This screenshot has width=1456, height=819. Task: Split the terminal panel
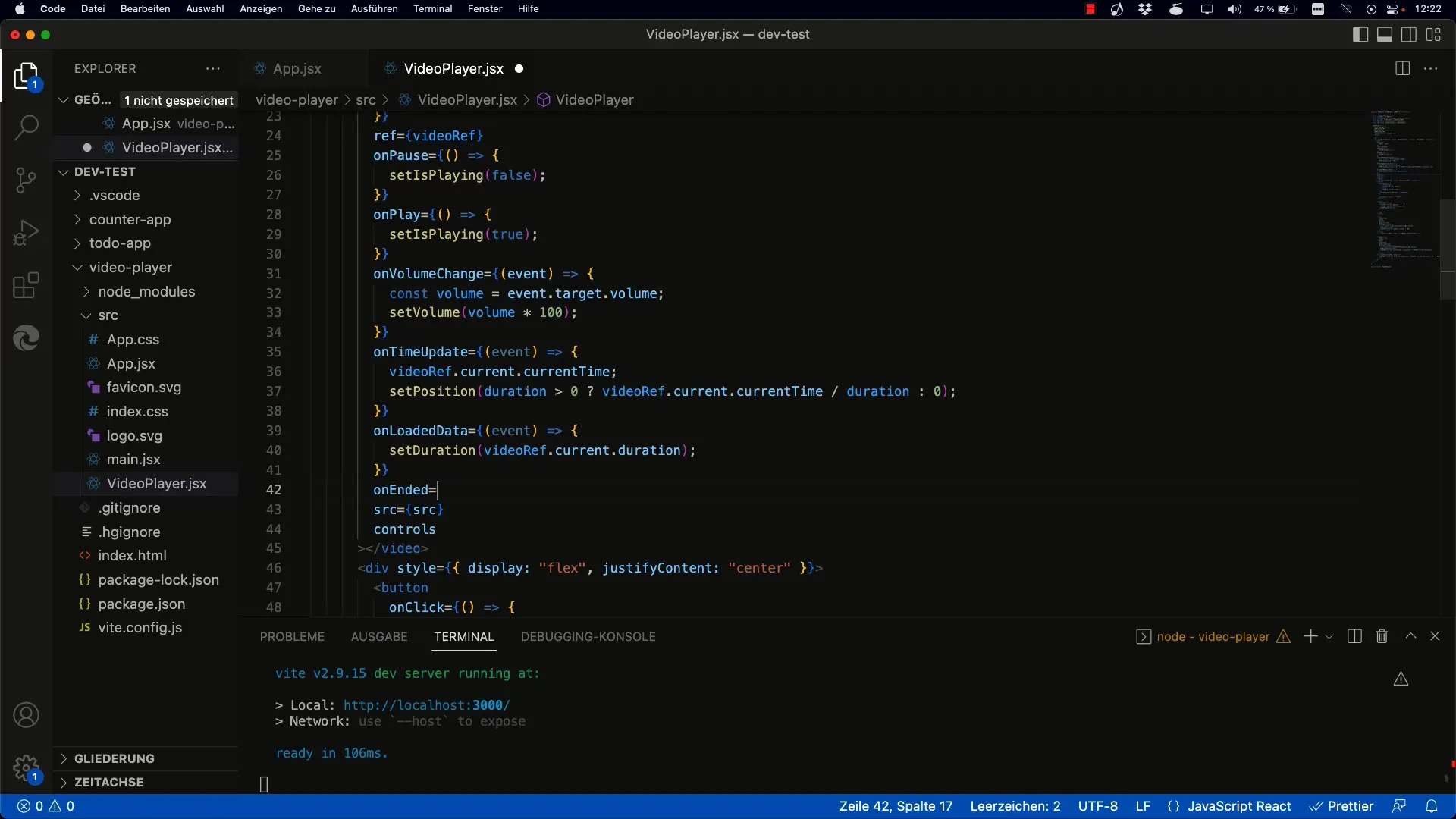pos(1354,636)
